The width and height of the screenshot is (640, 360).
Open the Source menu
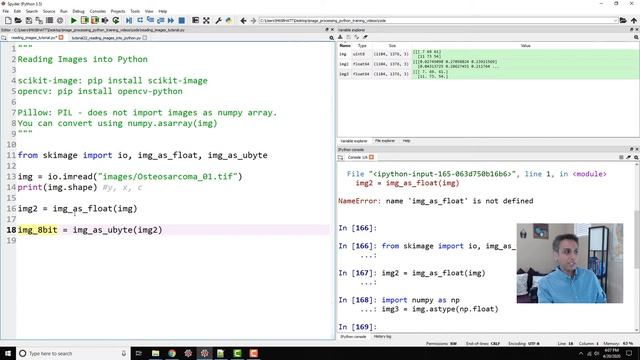49,11
